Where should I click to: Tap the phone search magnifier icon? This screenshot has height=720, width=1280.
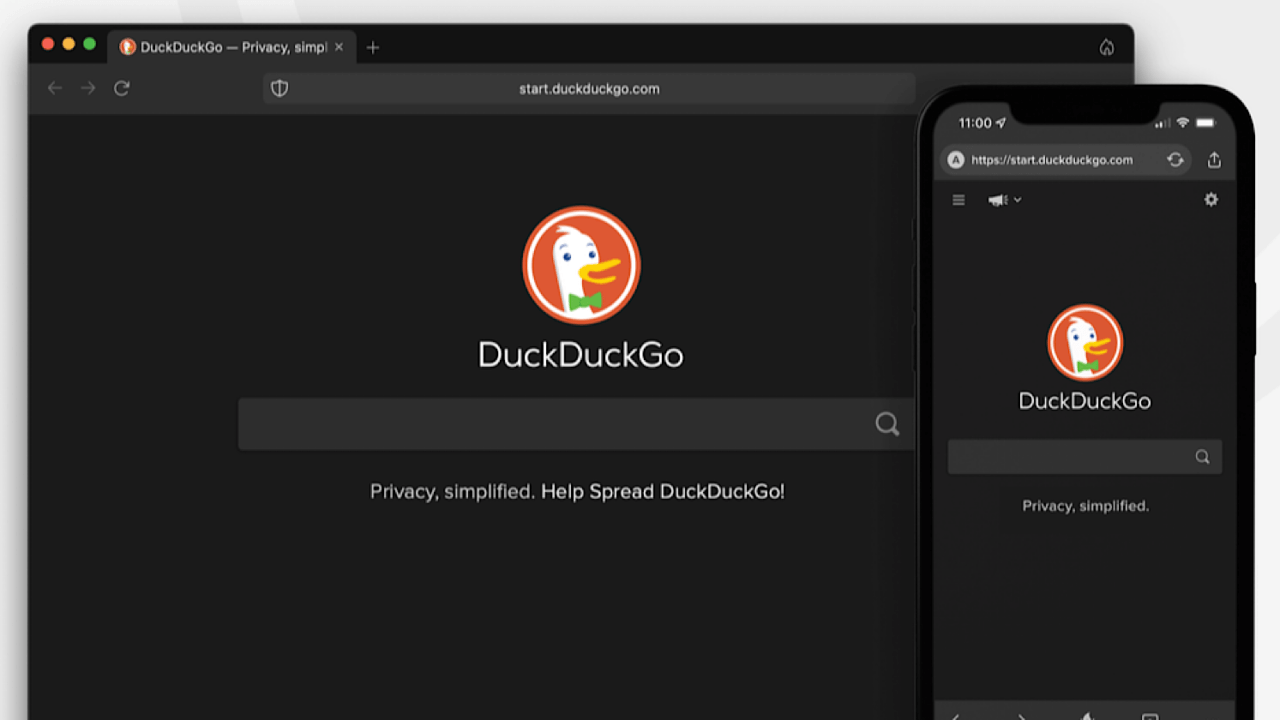[x=1202, y=457]
